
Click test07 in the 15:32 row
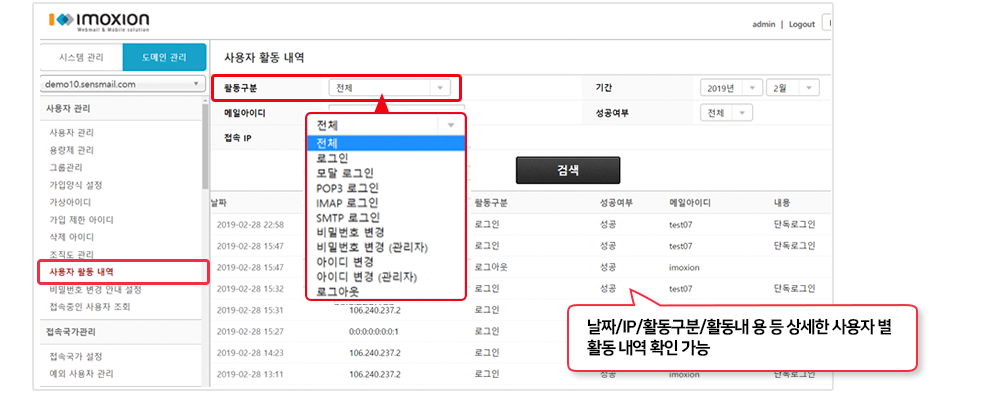680,289
